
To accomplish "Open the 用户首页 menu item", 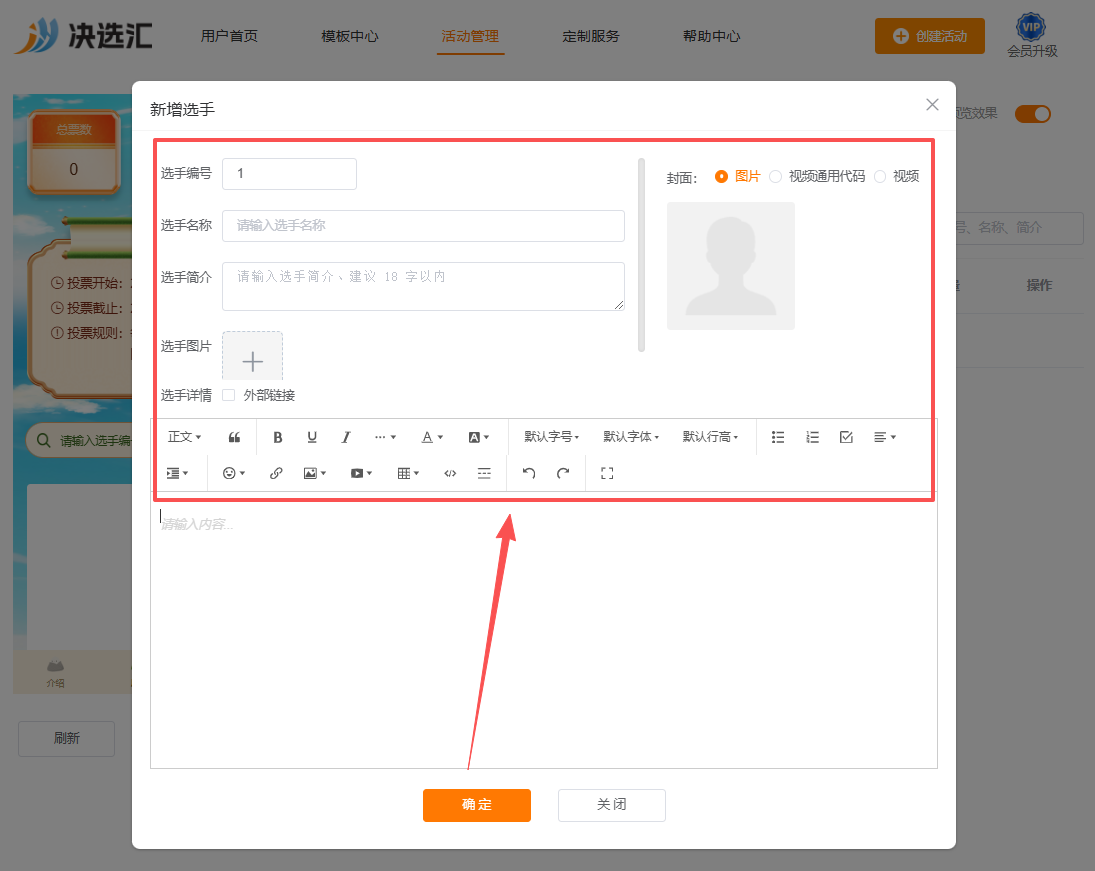I will click(x=229, y=36).
